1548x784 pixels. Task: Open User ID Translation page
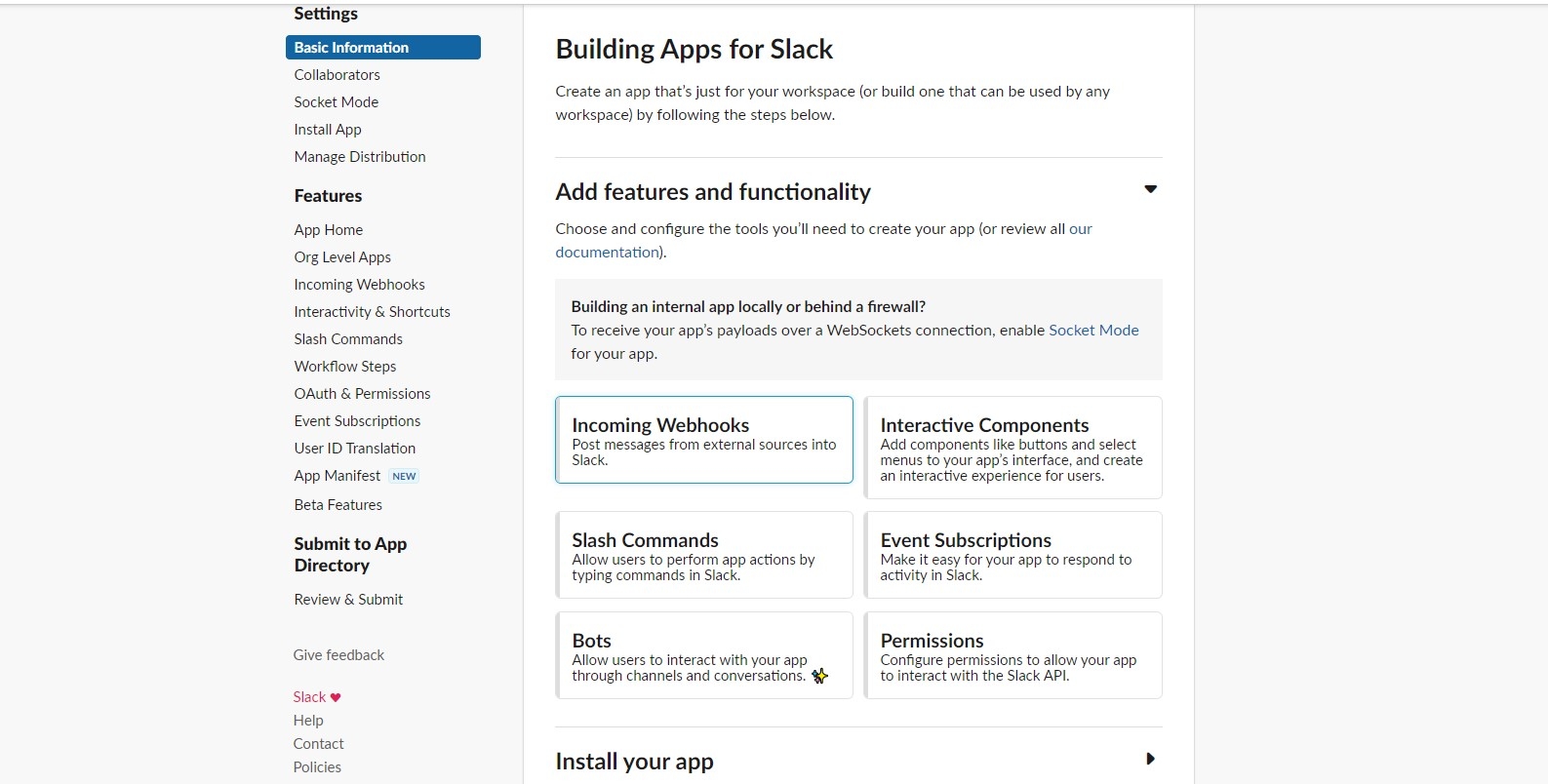tap(355, 448)
